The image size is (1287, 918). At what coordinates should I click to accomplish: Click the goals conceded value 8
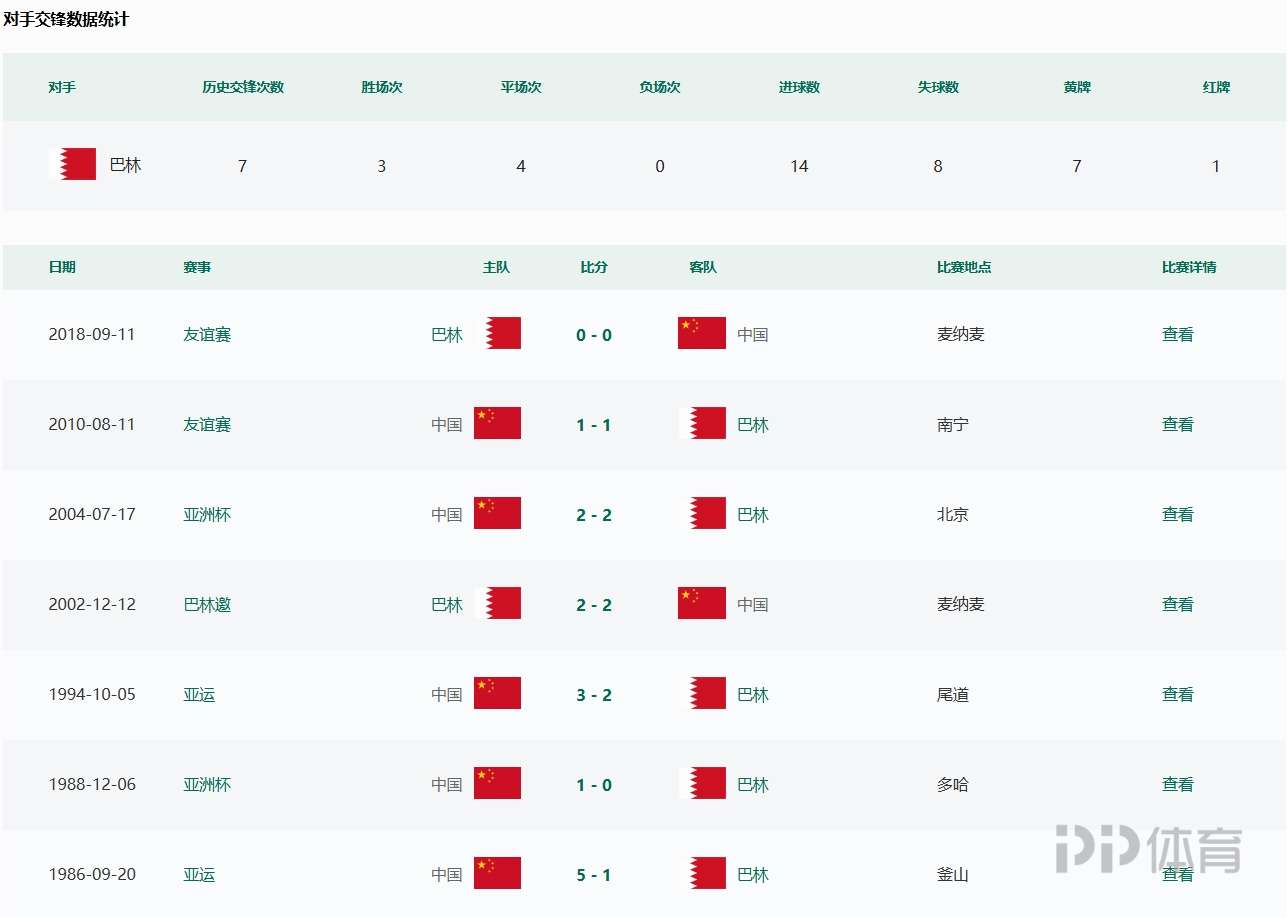[x=938, y=166]
